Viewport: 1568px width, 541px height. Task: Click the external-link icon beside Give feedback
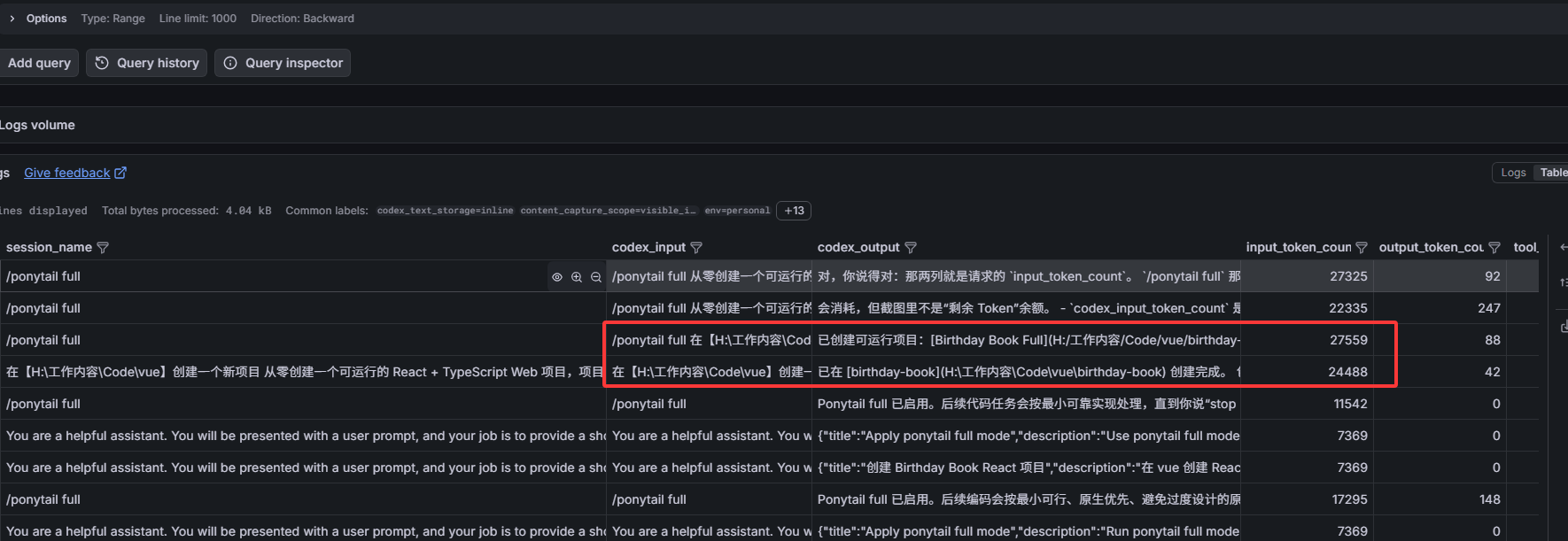point(120,173)
